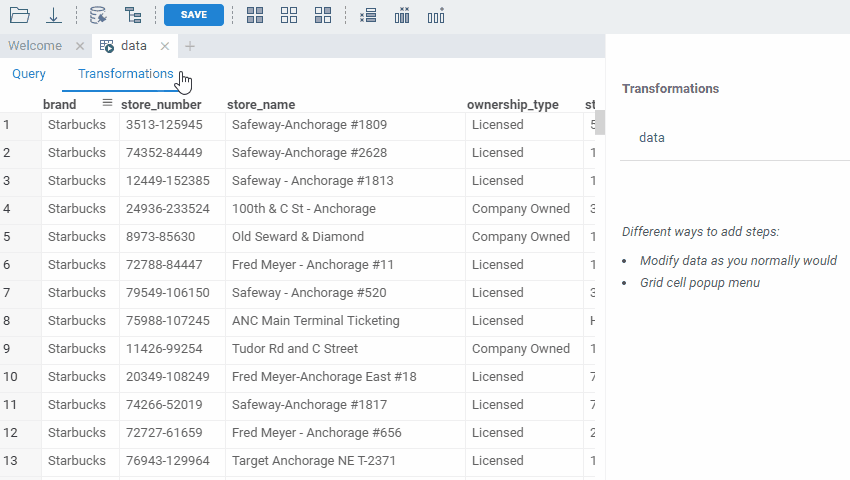Click Starbucks cell in row 2
Viewport: 850px width, 480px height.
(x=80, y=153)
